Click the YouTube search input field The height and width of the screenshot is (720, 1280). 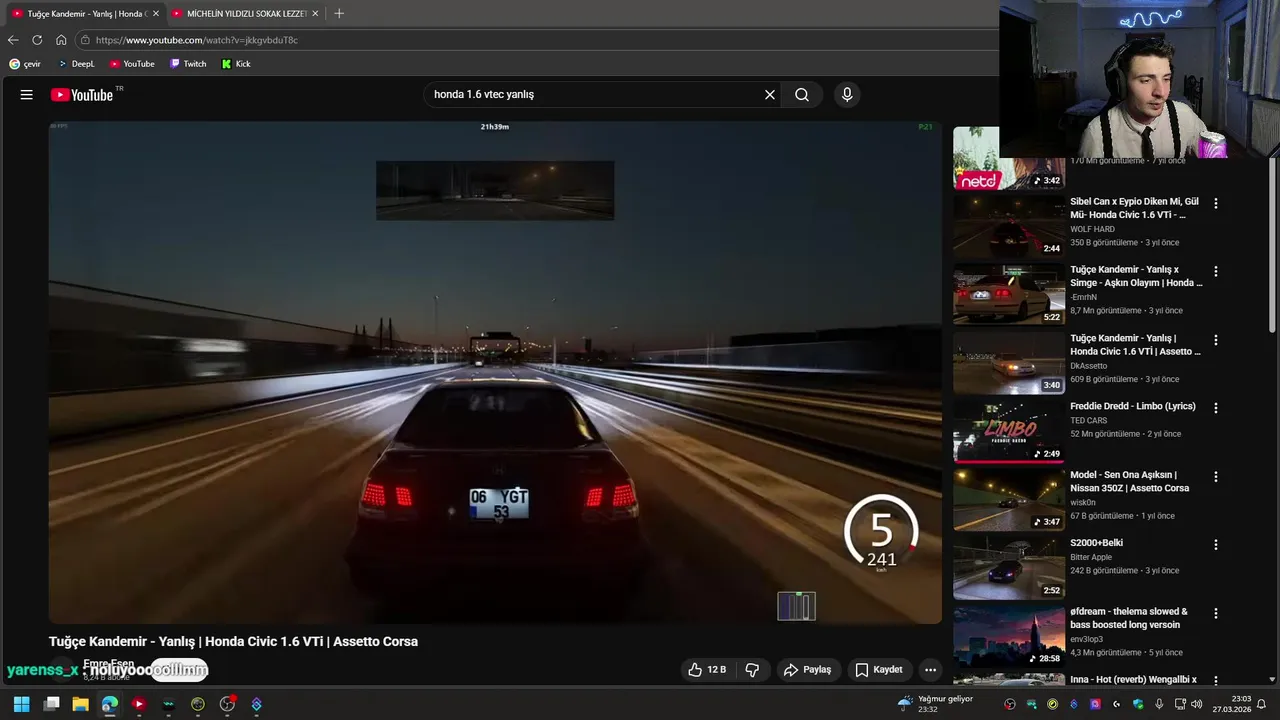pos(595,95)
